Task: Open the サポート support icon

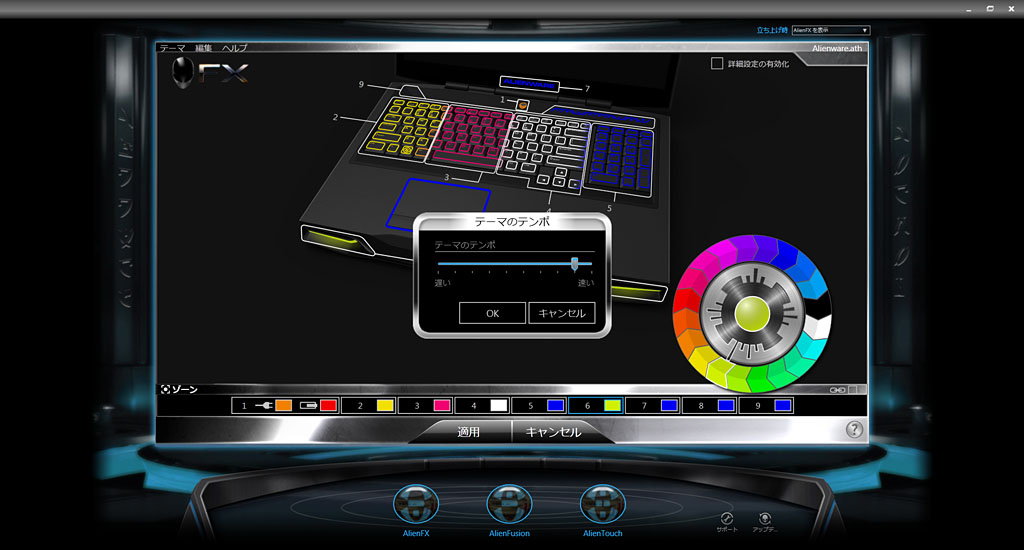Action: [x=727, y=519]
